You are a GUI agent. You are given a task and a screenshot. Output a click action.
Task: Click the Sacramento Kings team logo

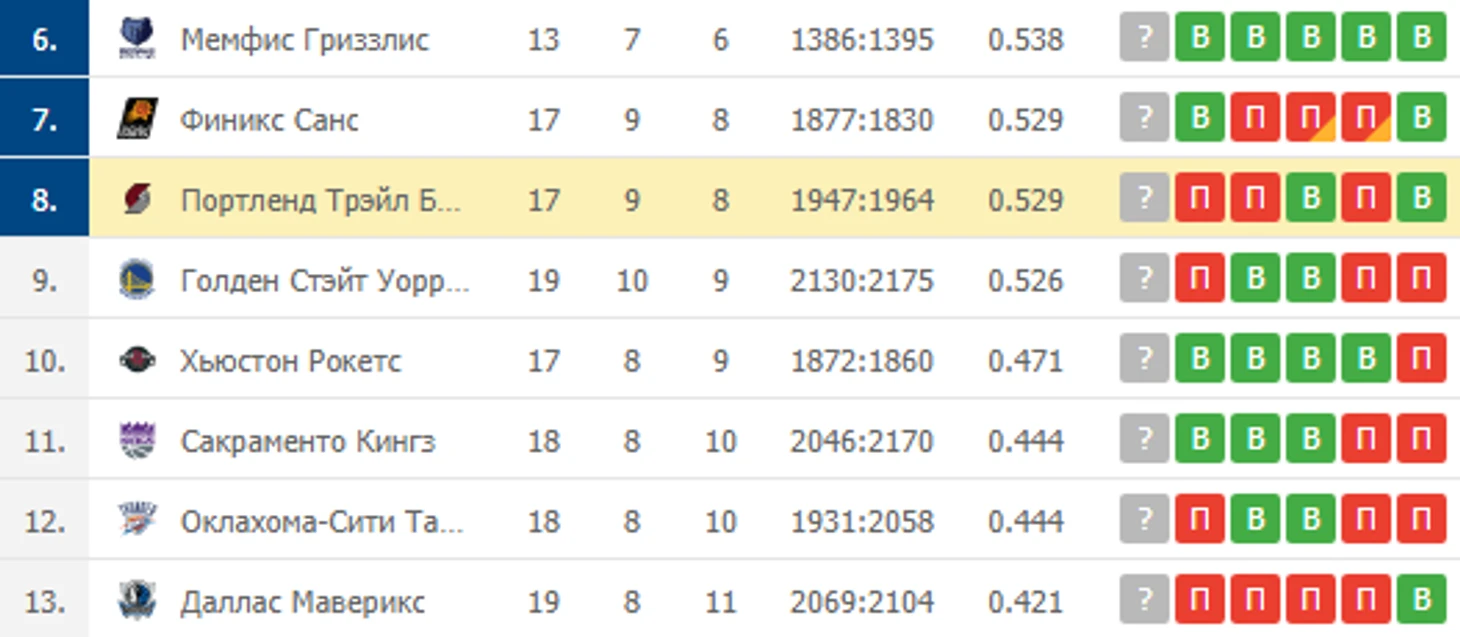137,441
